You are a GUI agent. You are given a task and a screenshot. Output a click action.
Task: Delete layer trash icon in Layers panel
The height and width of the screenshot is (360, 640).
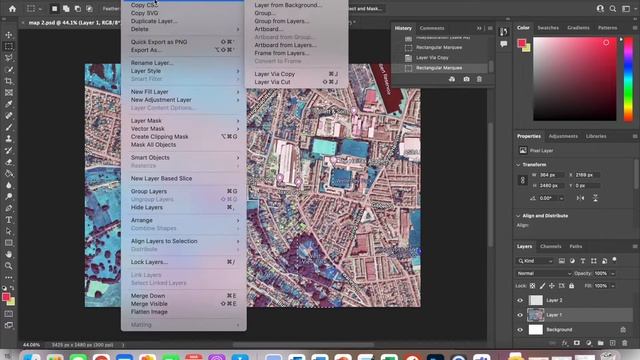[624, 343]
